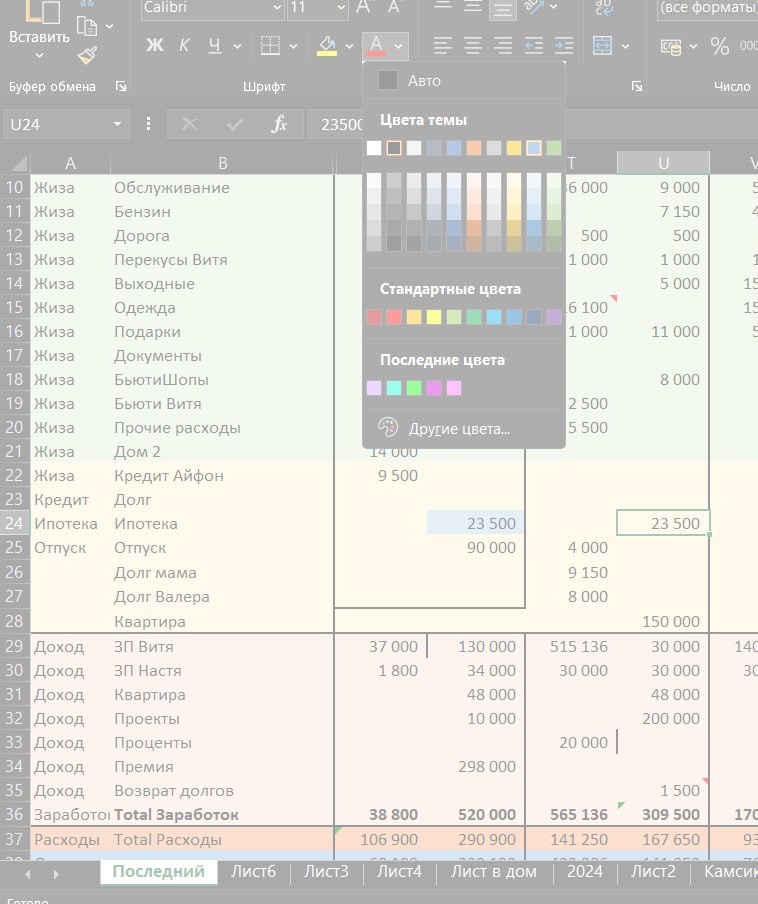Expand underline style arrow
Viewport: 758px width, 904px height.
coord(237,46)
